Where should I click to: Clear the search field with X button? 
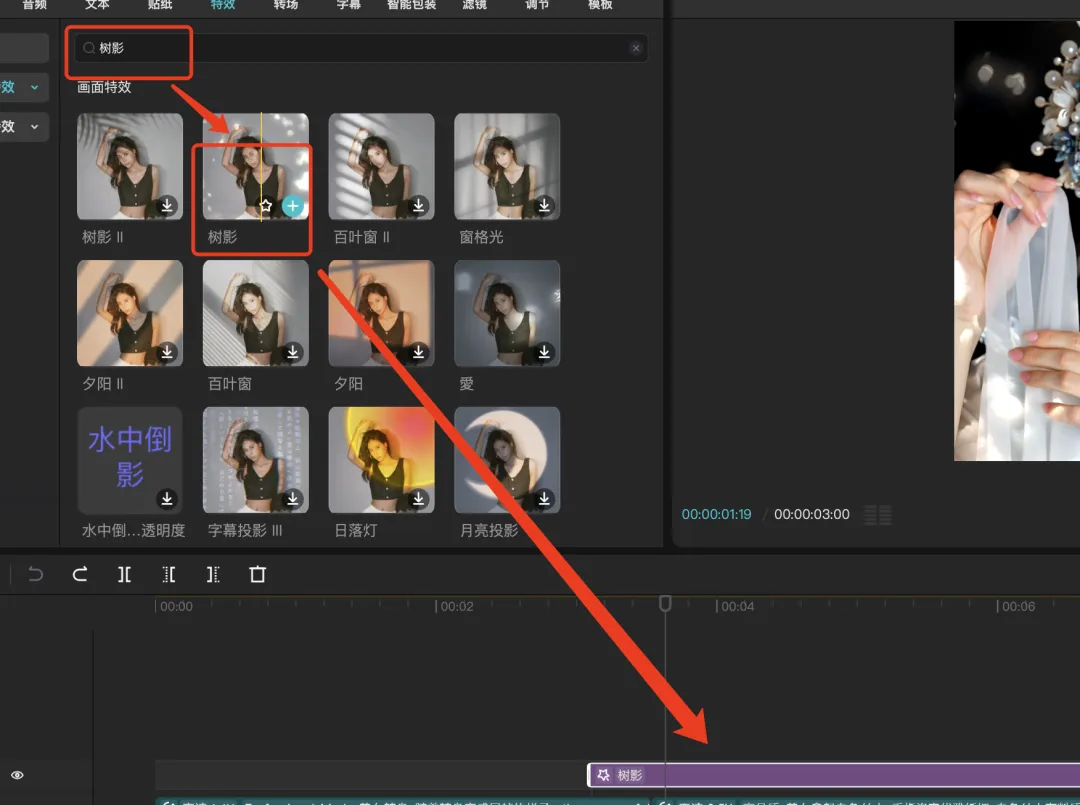click(636, 48)
